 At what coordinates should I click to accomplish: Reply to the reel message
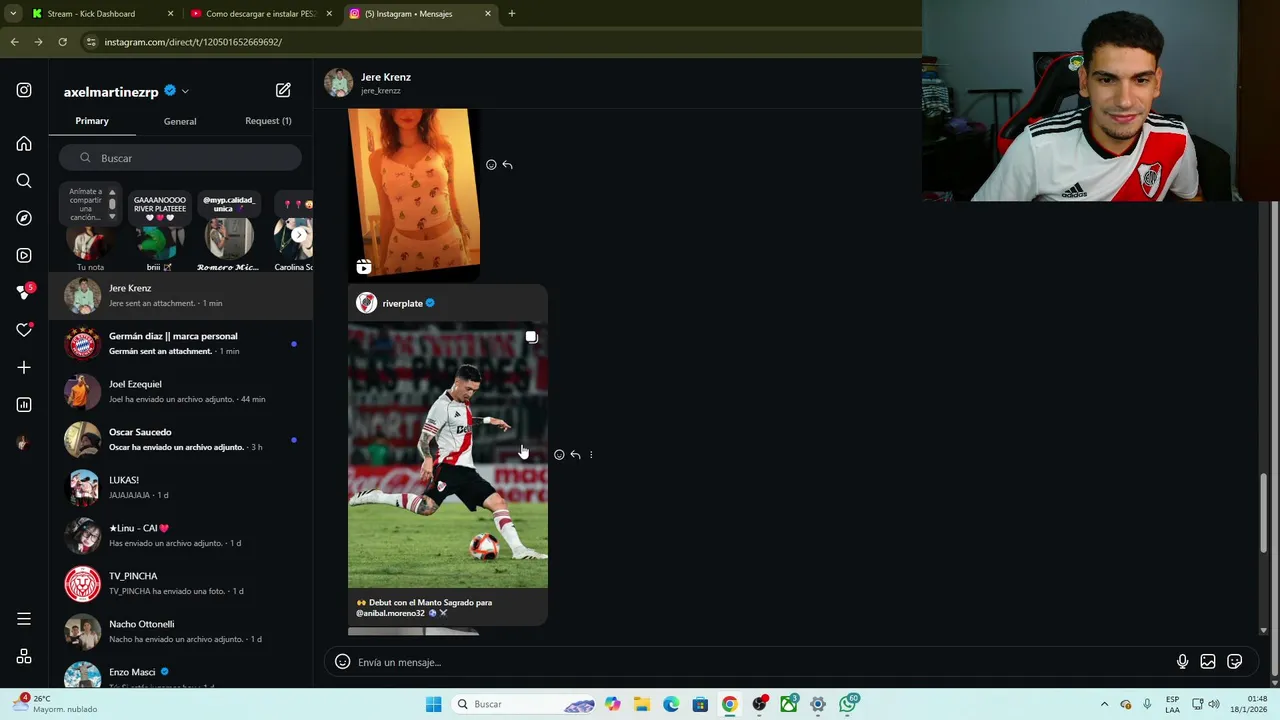click(x=507, y=165)
